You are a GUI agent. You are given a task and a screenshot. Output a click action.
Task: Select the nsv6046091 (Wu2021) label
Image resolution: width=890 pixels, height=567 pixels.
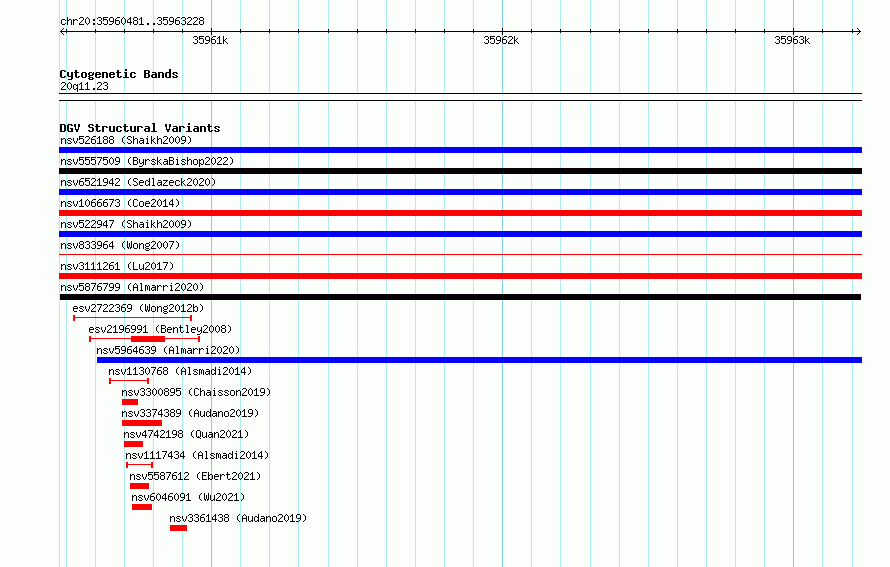[x=188, y=497]
